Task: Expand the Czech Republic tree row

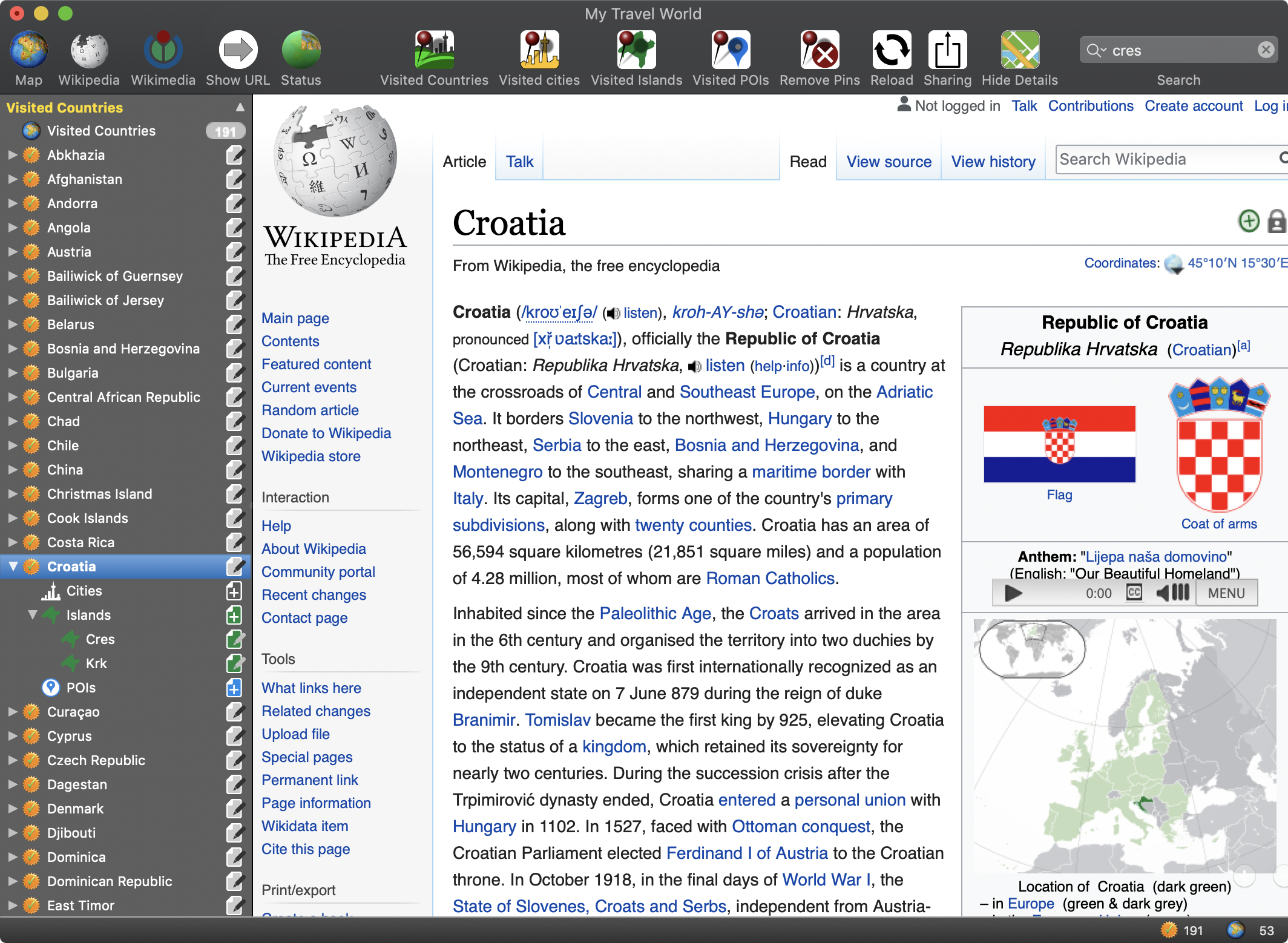Action: (13, 760)
